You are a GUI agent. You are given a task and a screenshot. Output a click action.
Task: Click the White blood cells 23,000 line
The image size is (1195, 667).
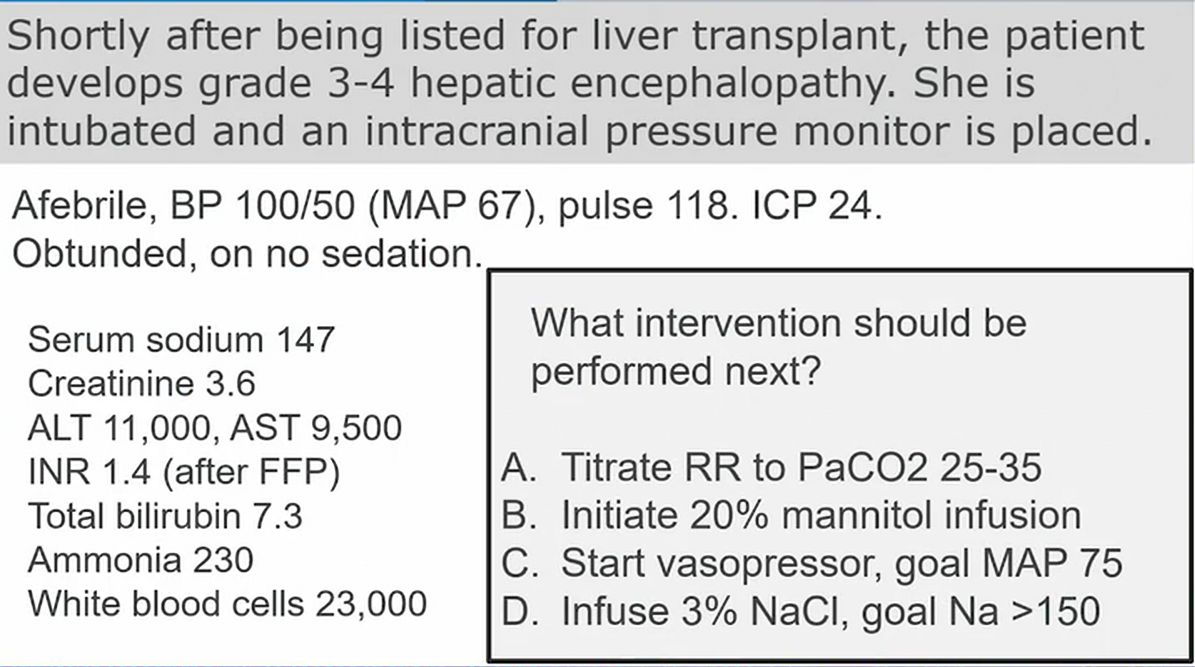227,604
